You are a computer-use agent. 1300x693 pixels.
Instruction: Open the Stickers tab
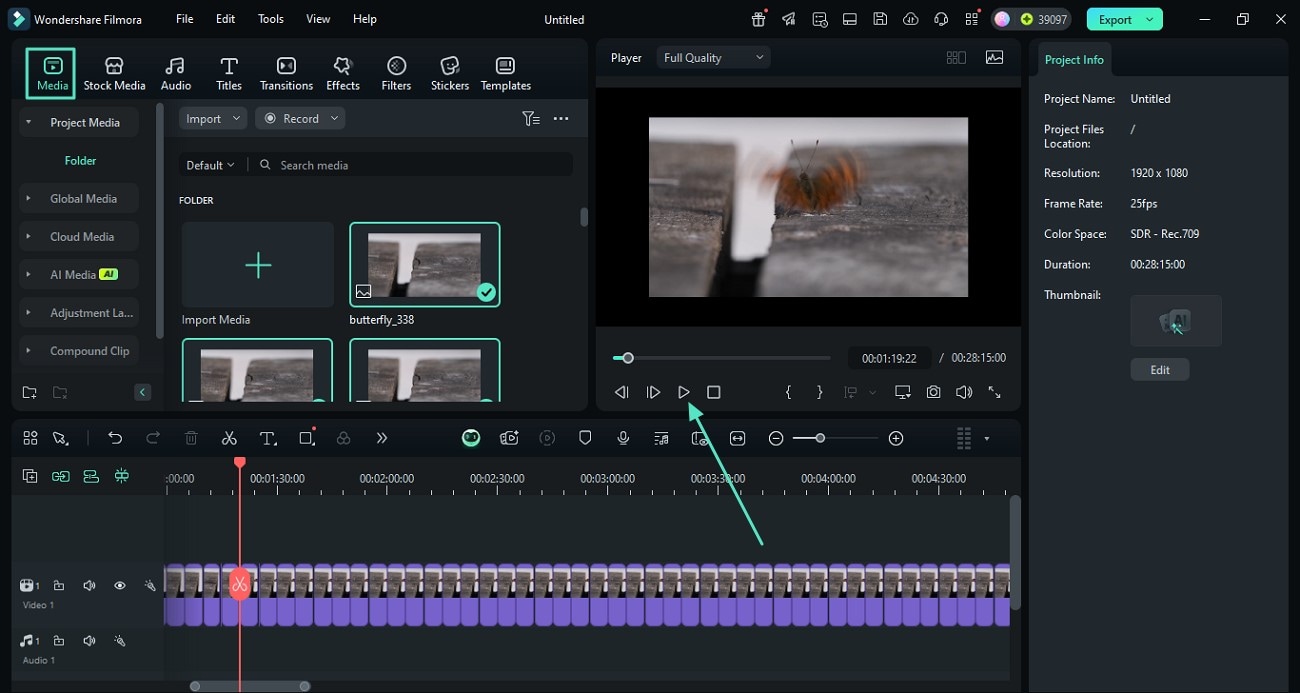[x=450, y=73]
